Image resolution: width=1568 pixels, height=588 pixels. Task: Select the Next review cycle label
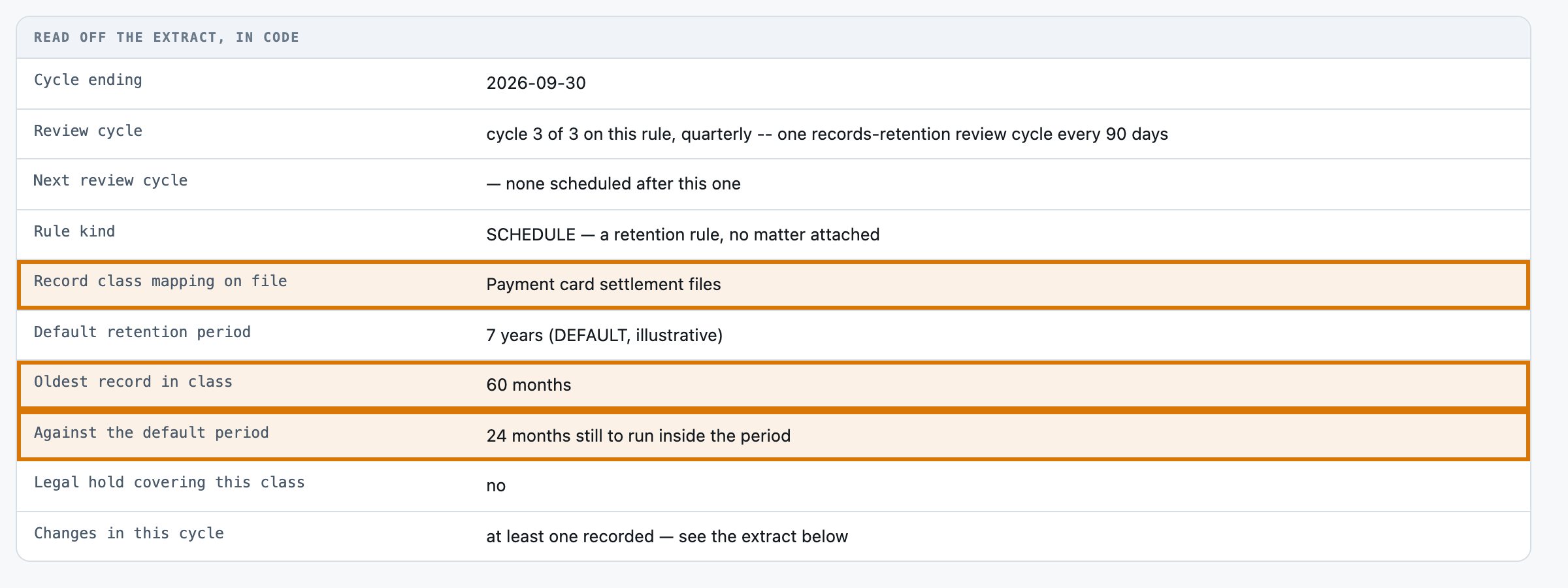110,180
